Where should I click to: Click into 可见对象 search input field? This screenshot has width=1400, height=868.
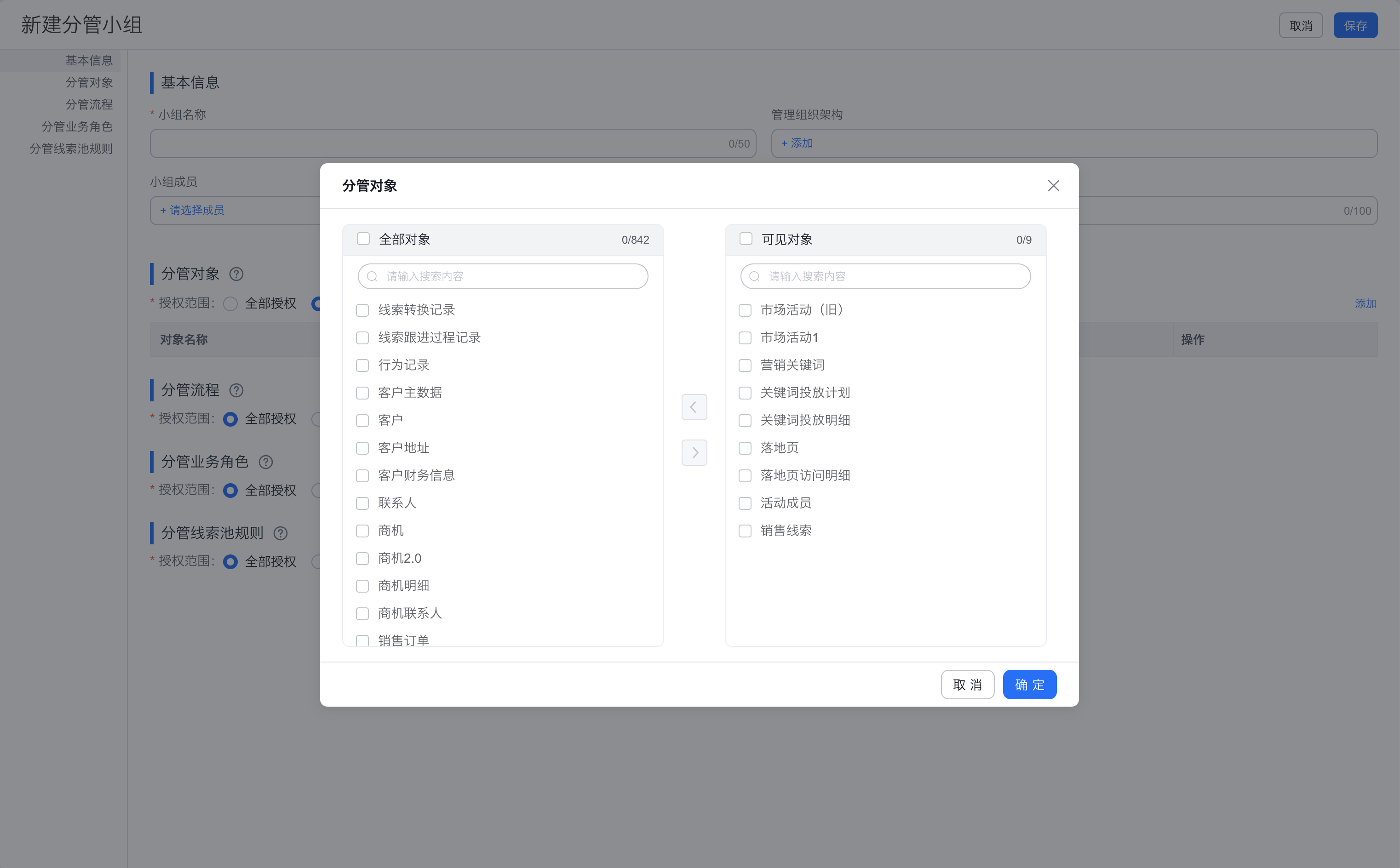coord(896,276)
